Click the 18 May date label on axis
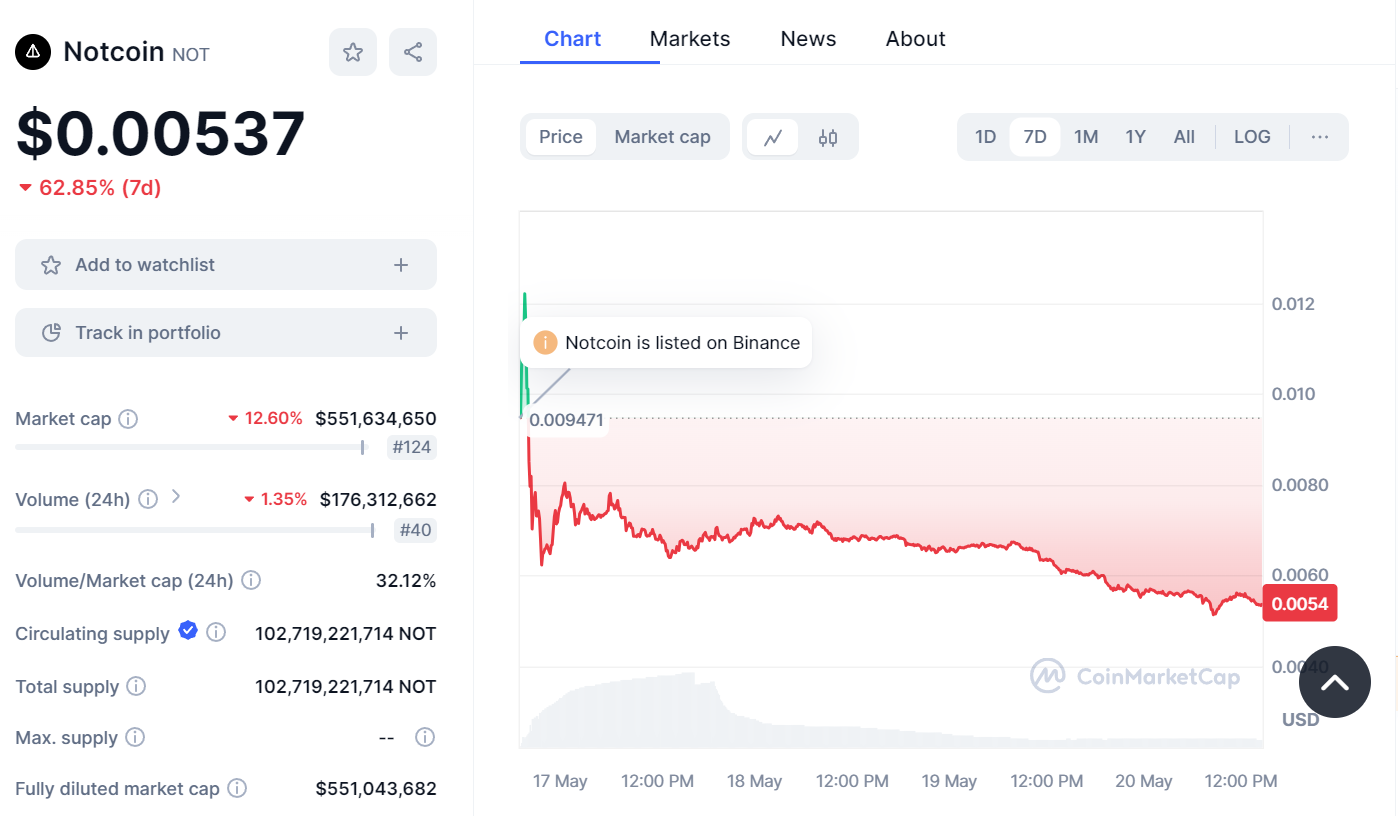The image size is (1398, 816). click(755, 781)
